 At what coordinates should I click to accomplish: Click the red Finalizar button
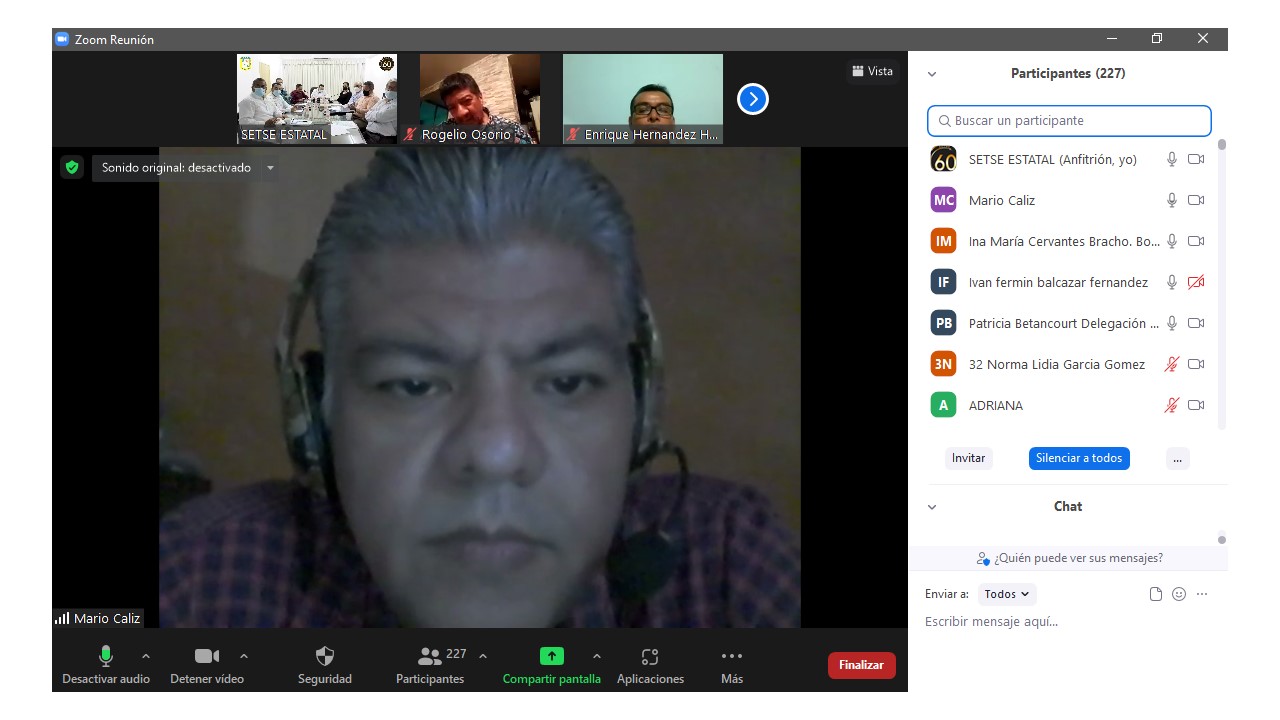click(862, 665)
